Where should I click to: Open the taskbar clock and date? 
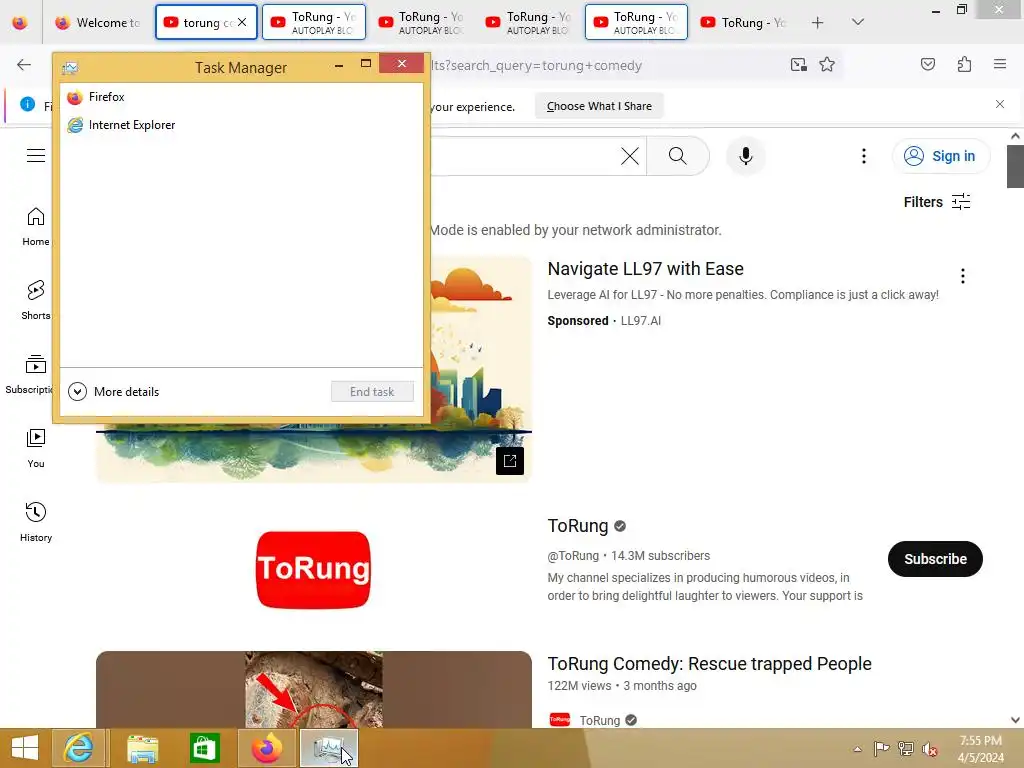point(980,749)
